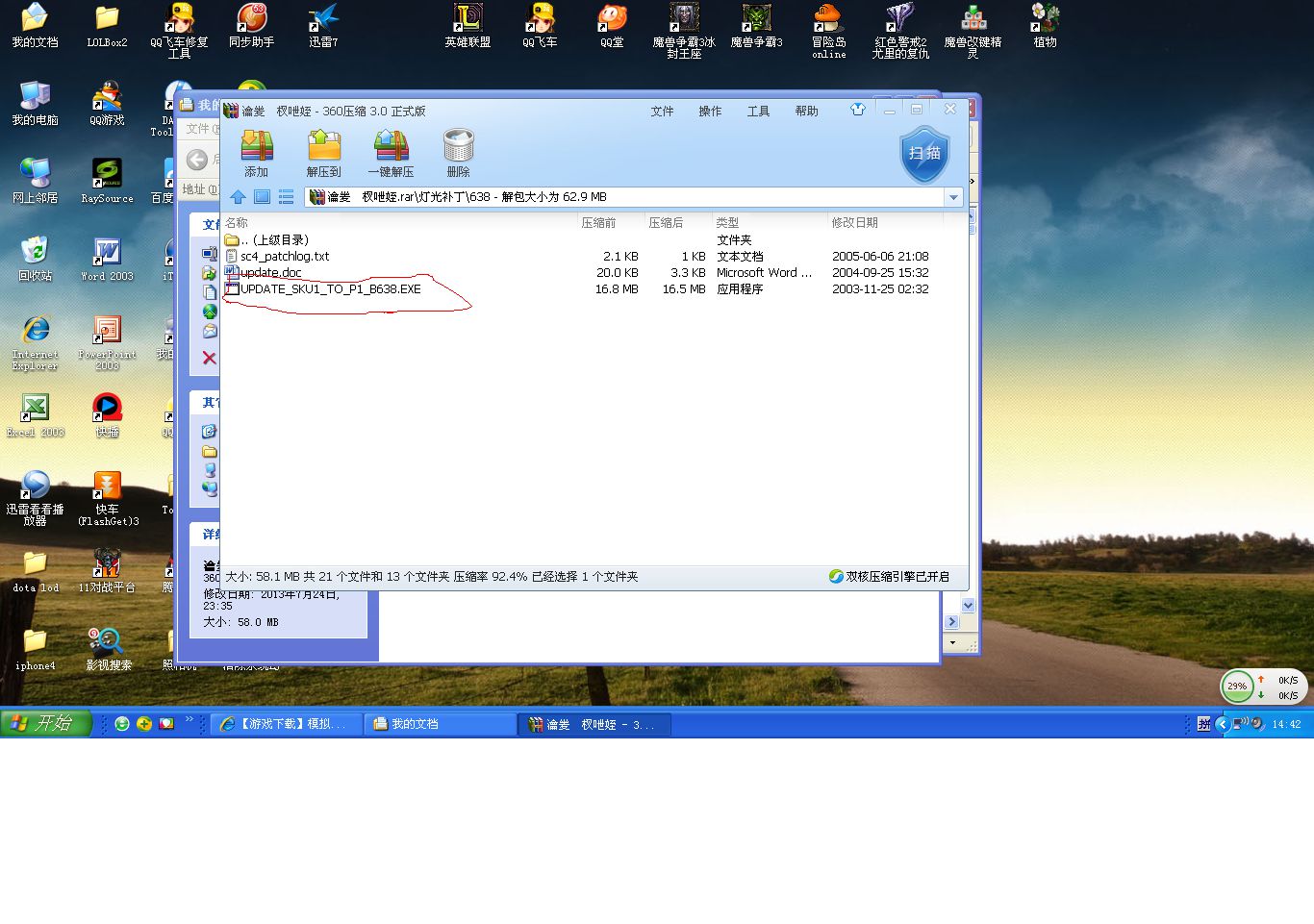The height and width of the screenshot is (924, 1314).
Task: Click the 添加 (Add) toolbar icon
Action: coord(256,152)
